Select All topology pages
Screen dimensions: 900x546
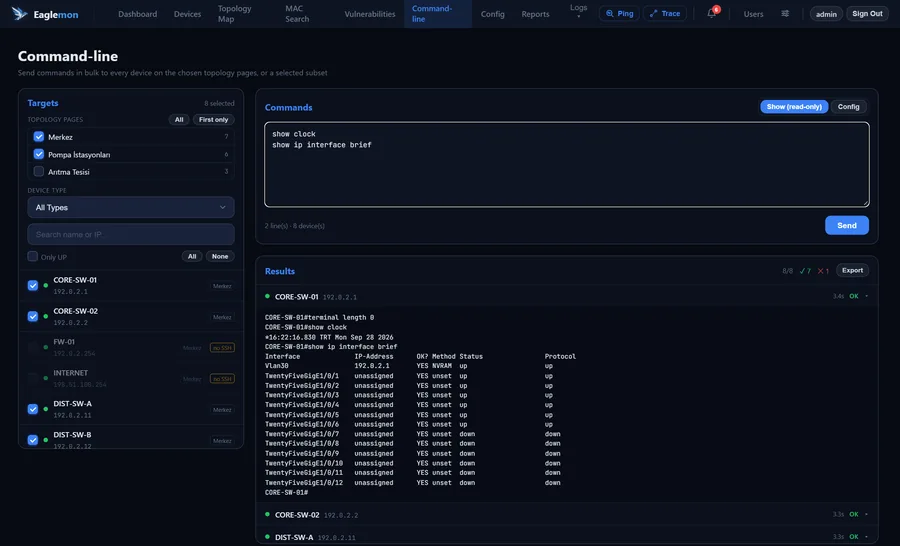click(179, 119)
